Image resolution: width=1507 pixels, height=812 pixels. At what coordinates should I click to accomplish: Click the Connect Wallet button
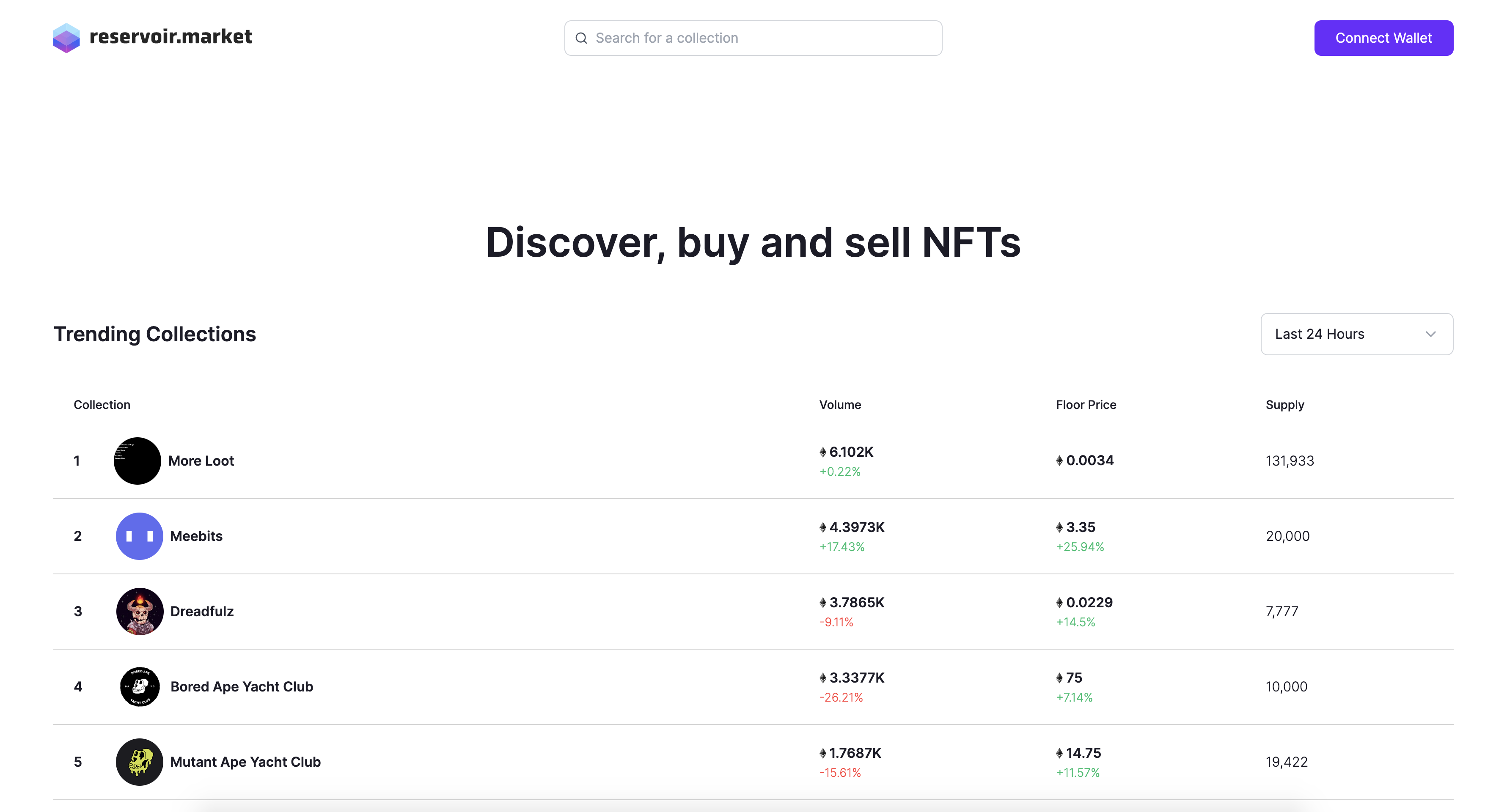click(x=1383, y=38)
